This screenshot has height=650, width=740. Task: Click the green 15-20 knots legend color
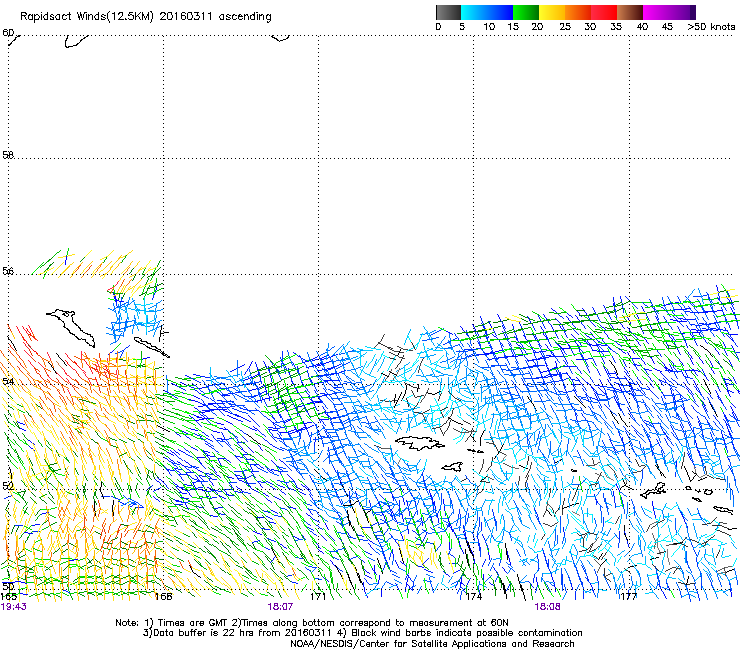pos(526,12)
